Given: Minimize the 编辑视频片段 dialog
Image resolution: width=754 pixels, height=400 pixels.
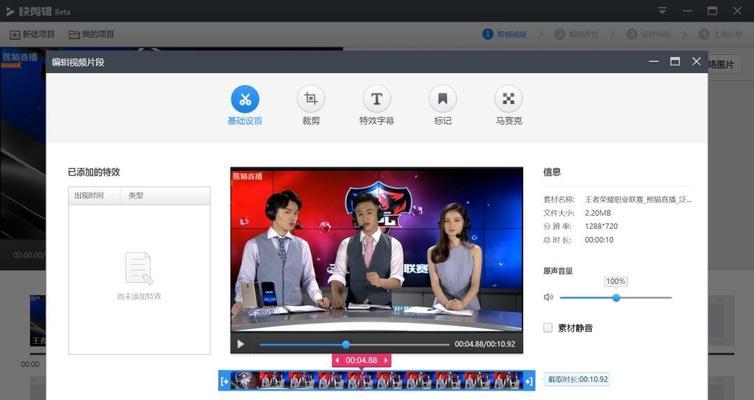Looking at the screenshot, I should 653,62.
